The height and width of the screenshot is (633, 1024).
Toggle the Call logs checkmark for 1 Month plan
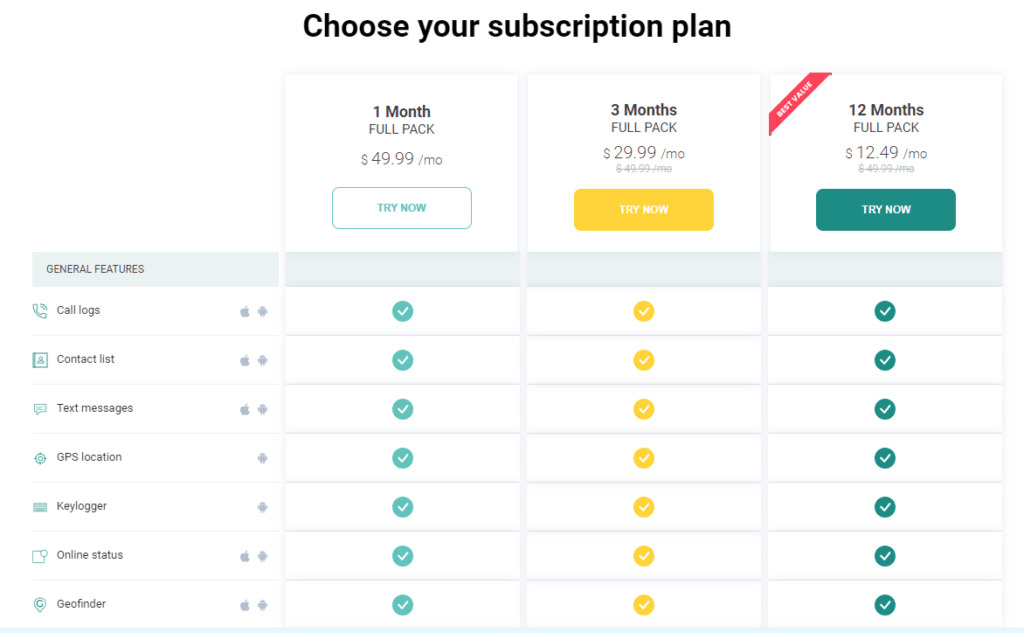(402, 311)
